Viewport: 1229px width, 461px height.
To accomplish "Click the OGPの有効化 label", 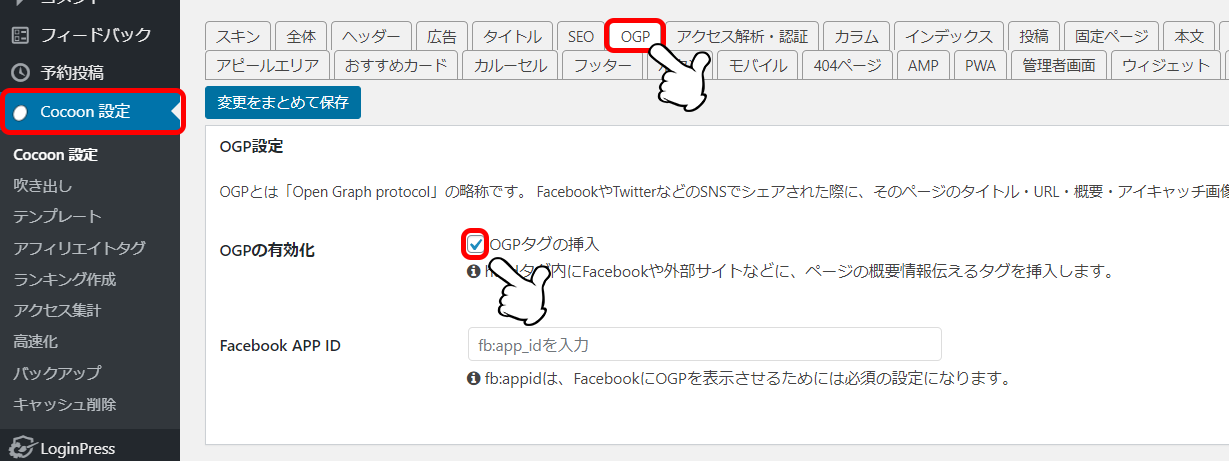I will [267, 250].
